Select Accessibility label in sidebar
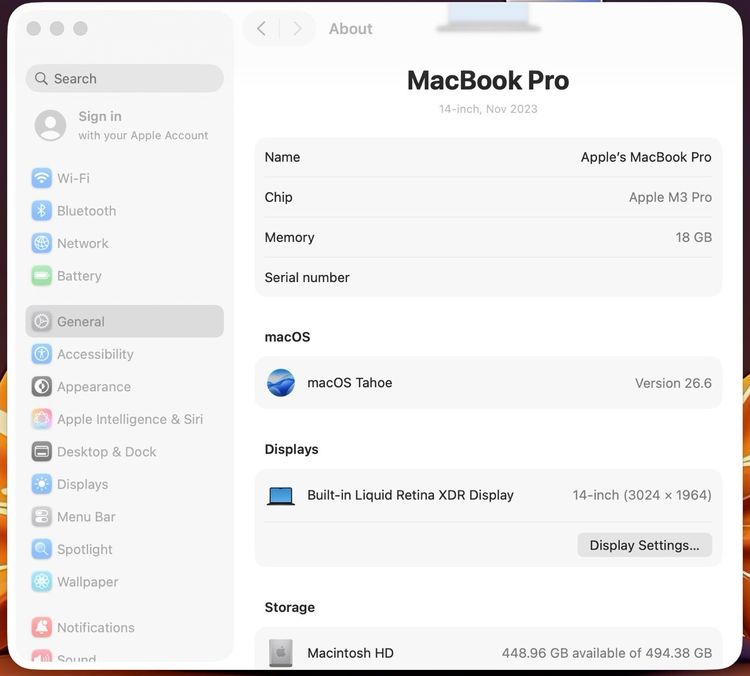The image size is (750, 676). [x=95, y=354]
